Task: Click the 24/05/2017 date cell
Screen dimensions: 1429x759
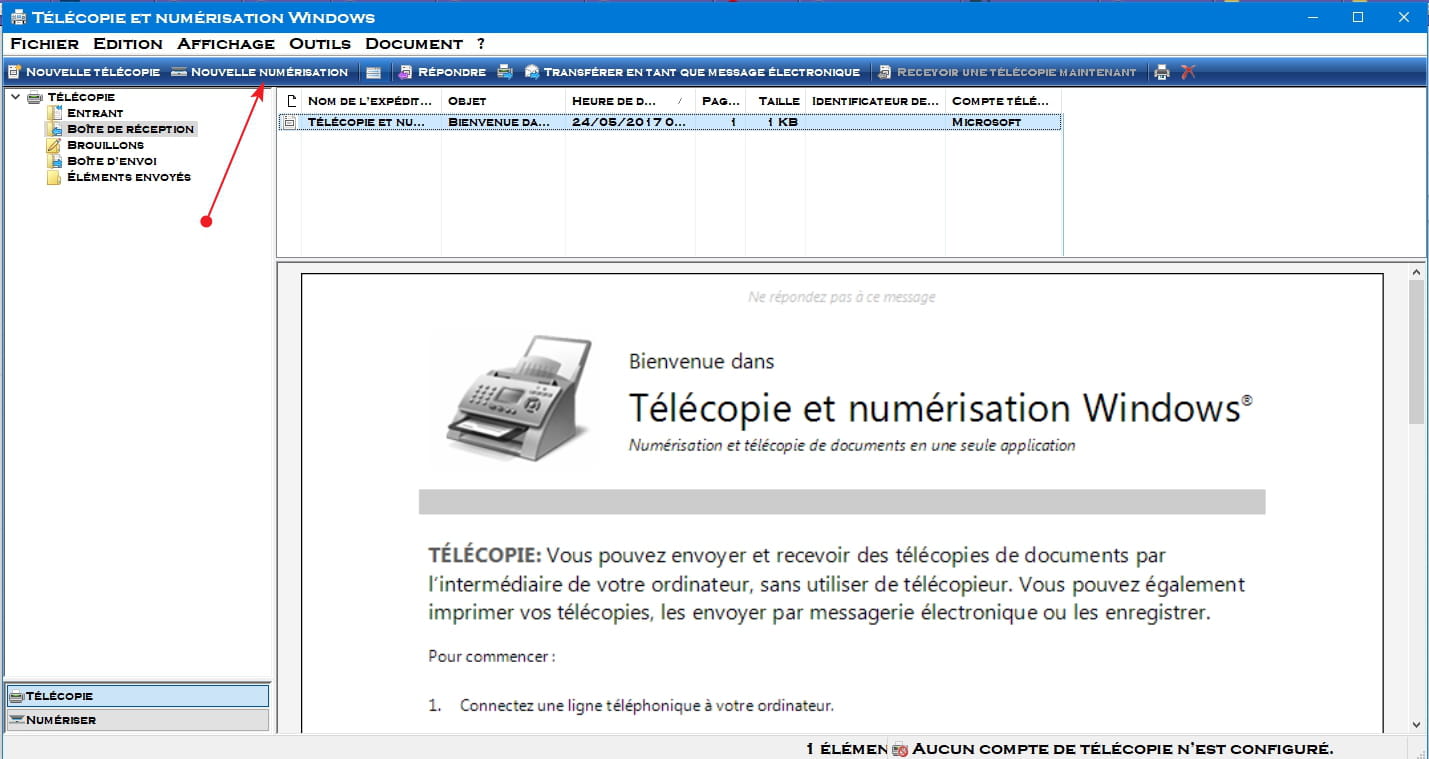Action: (629, 122)
